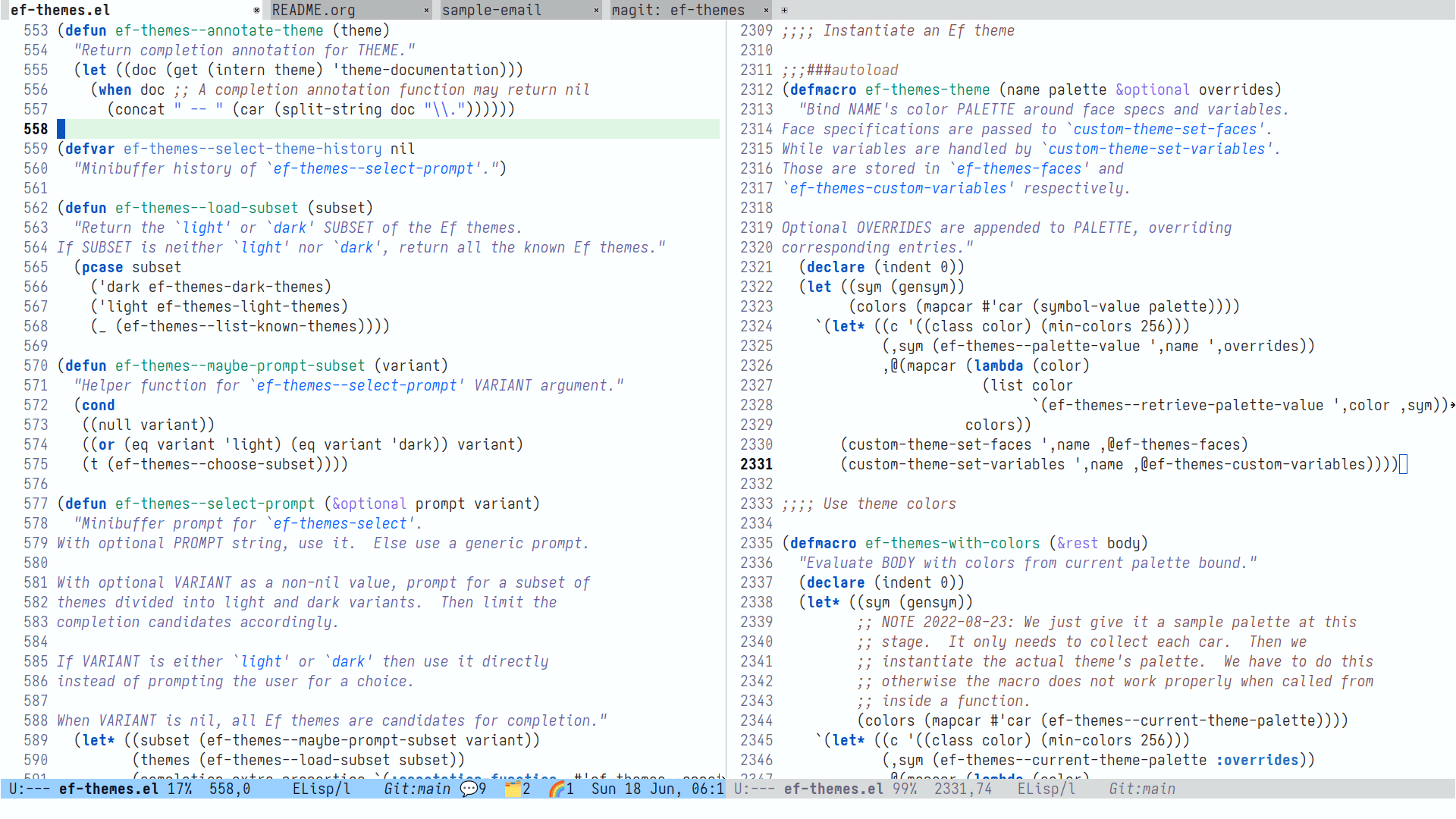Close the sample-email tab
1456x819 pixels.
click(596, 10)
